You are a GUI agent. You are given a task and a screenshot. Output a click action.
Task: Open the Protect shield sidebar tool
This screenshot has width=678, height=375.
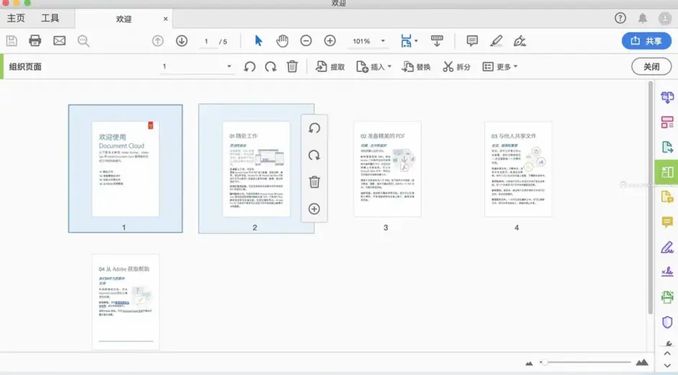(667, 322)
